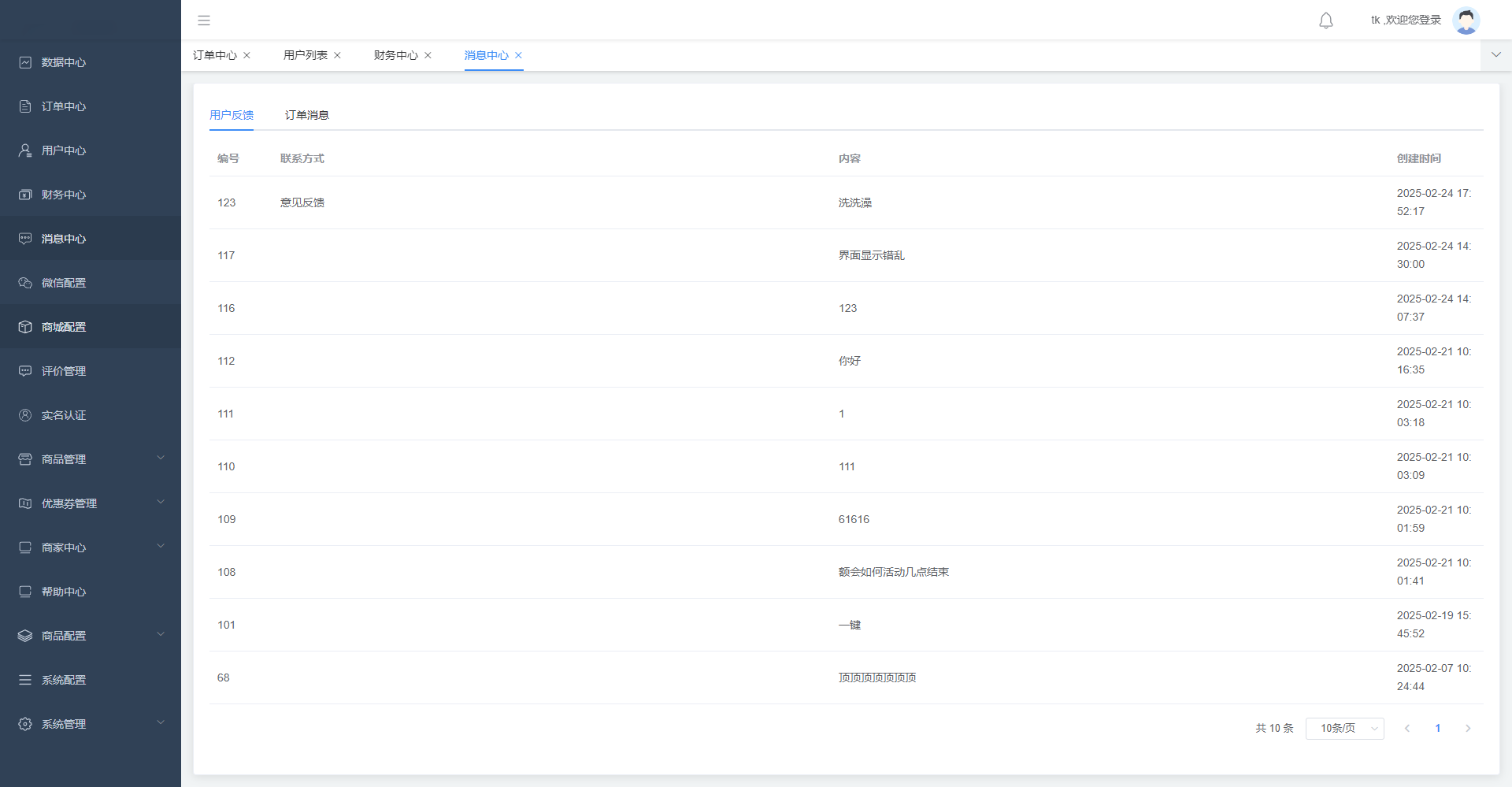Click the notification bell icon

pyautogui.click(x=1326, y=20)
